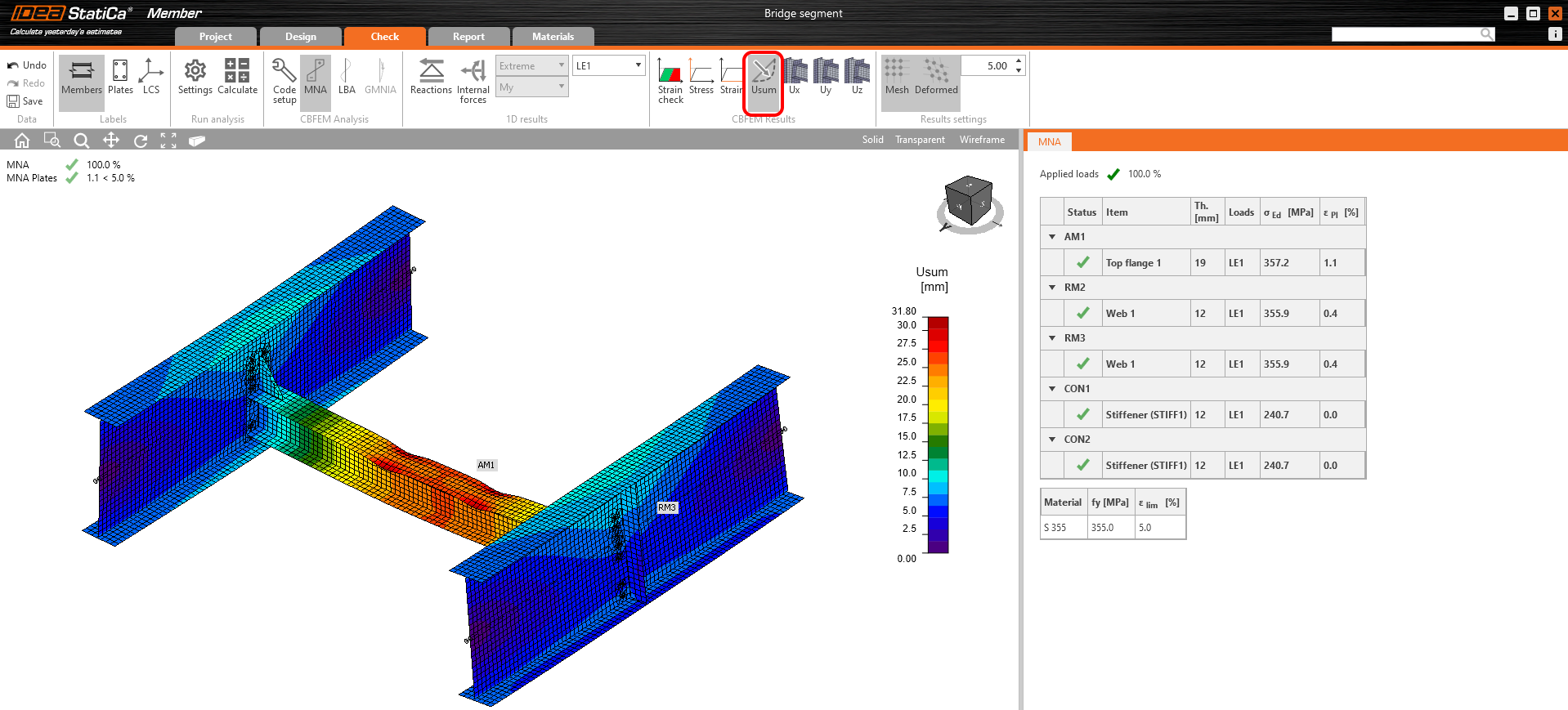Collapse the CON1 group row
This screenshot has height=710, width=1568.
coord(1052,389)
